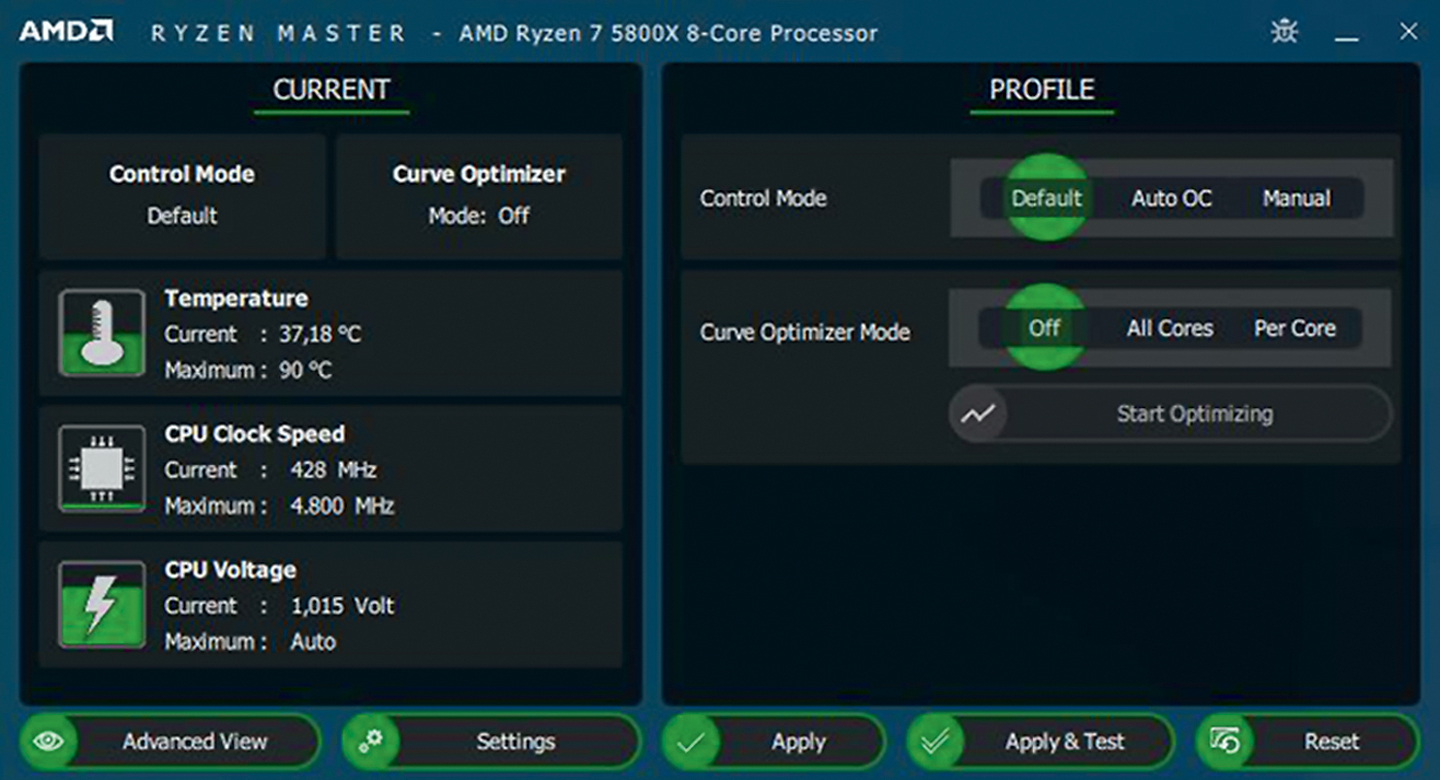
Task: Switch control mode to Auto OC
Action: point(1171,198)
